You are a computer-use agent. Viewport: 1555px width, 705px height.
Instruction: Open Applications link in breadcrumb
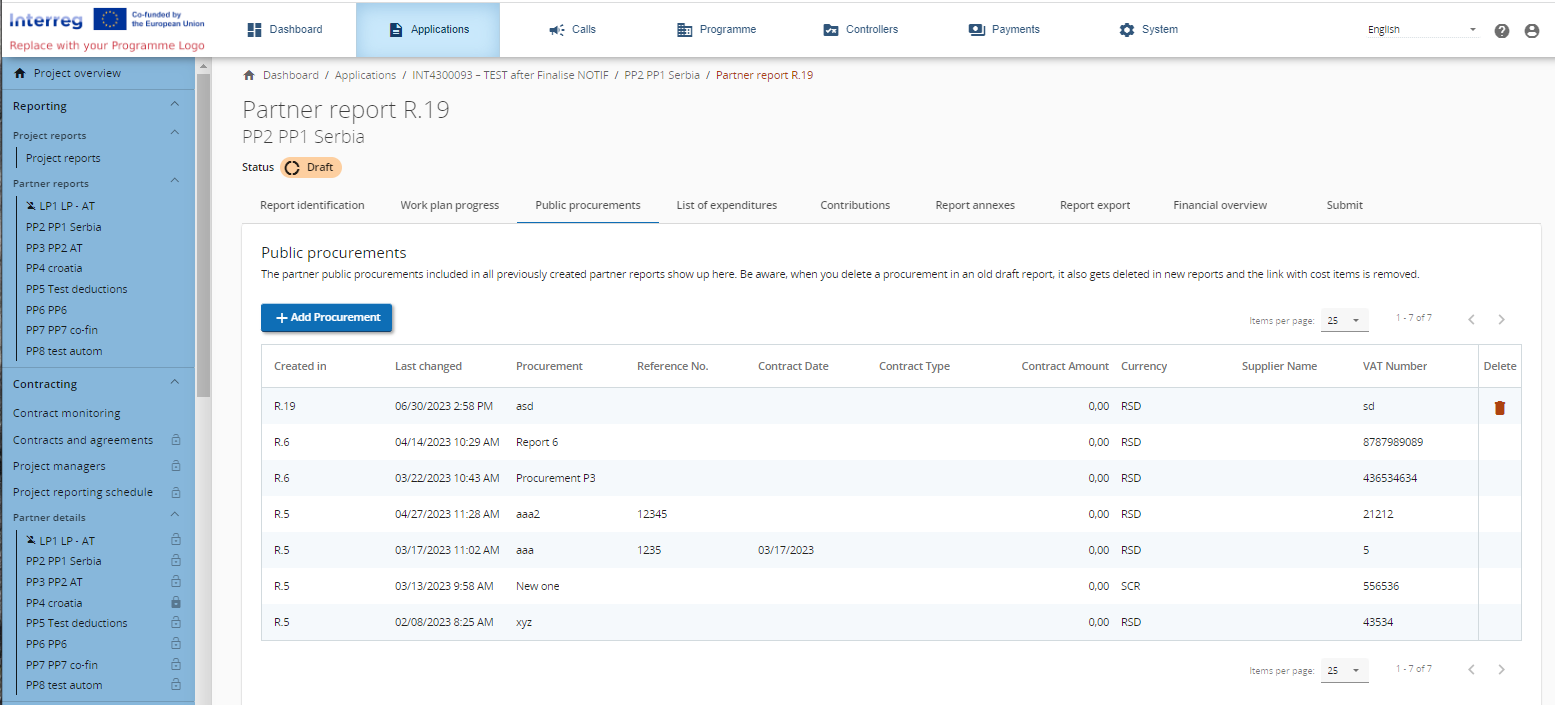coord(365,75)
